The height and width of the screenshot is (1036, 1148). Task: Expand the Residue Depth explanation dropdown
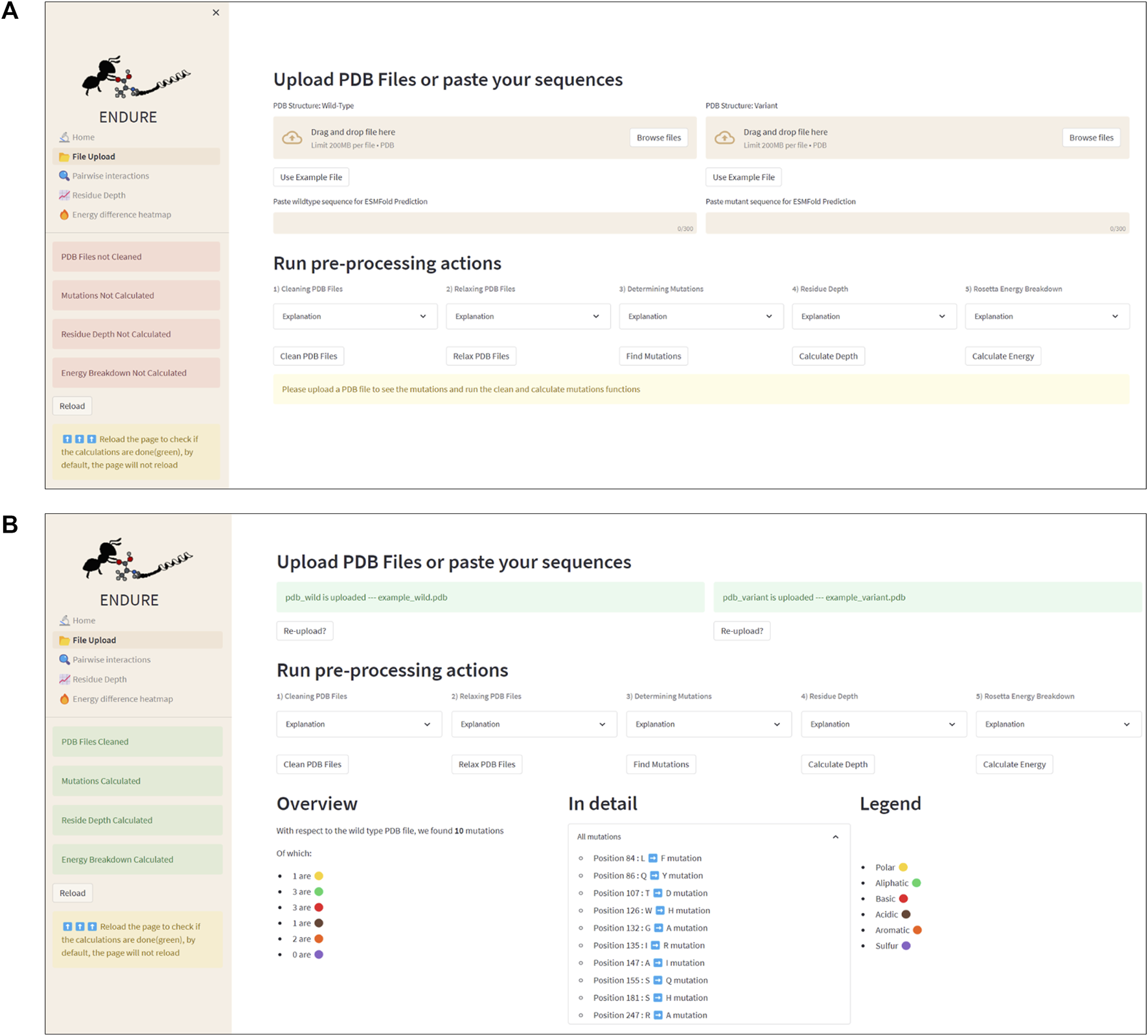pos(873,317)
